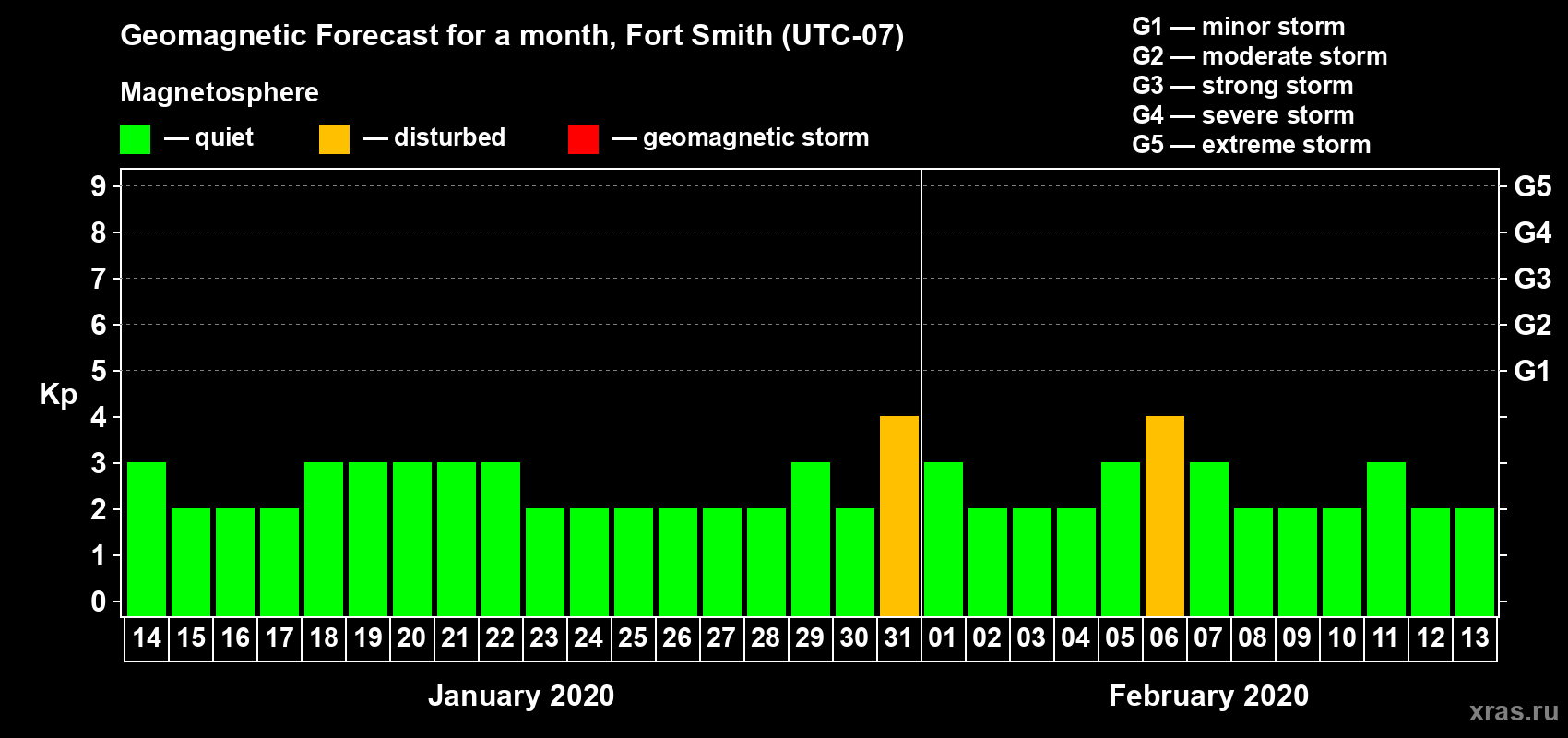Click the Magnetosphere heading

pos(220,93)
